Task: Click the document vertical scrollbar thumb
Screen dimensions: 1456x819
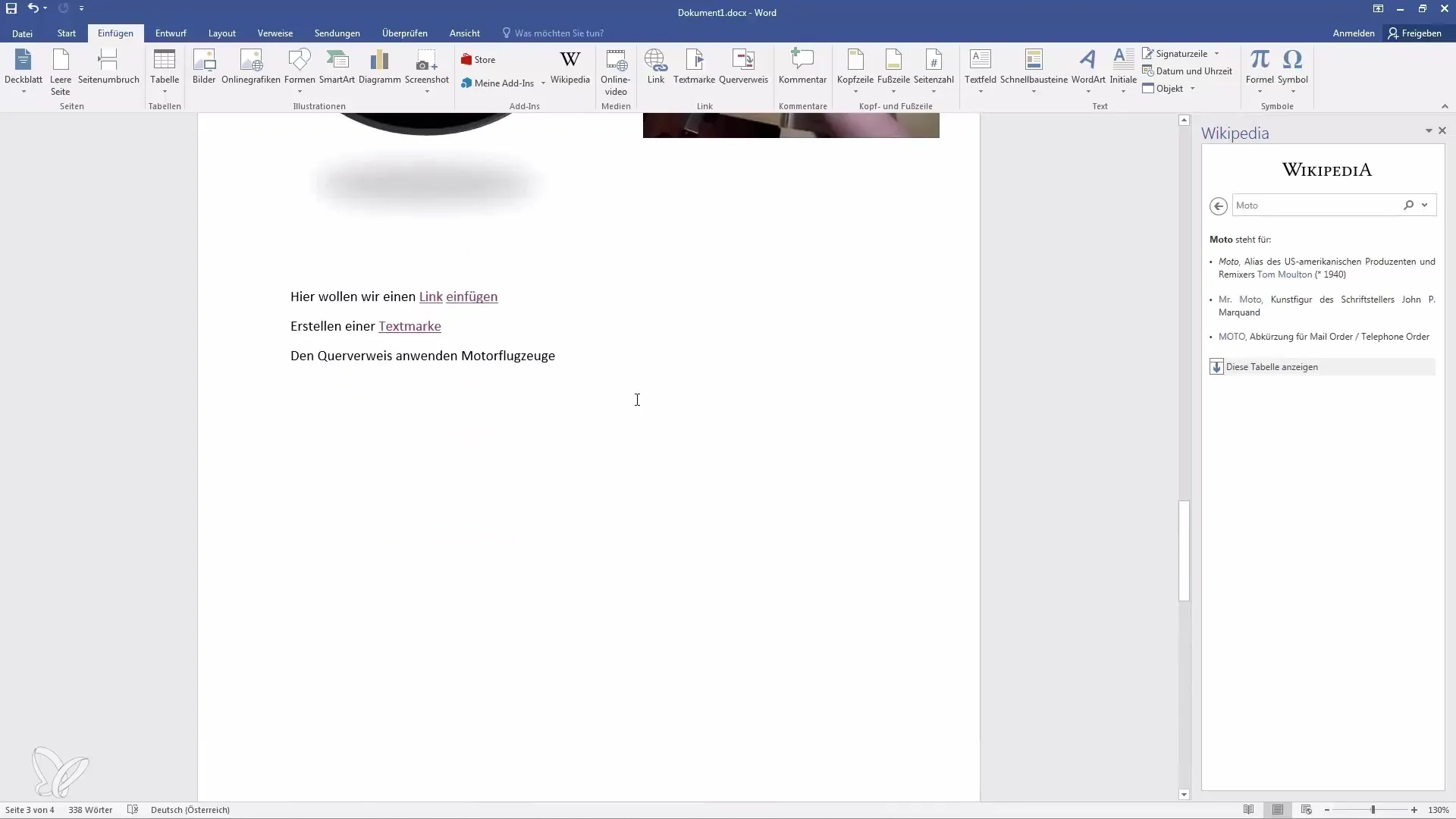Action: pos(1184,551)
